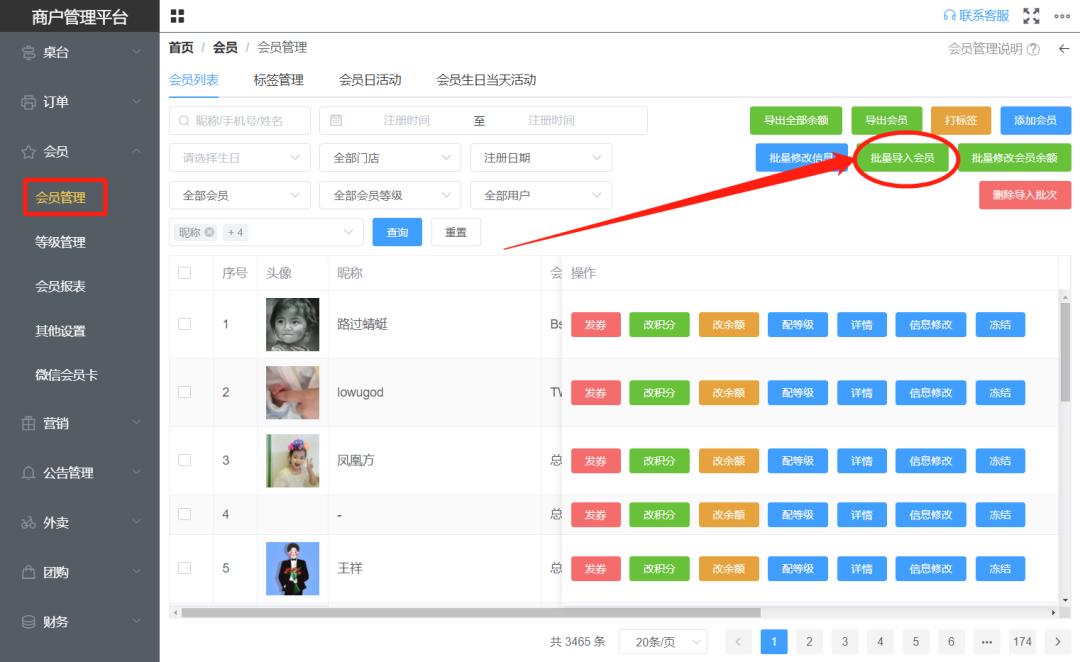Click the 添加会员 button
Image resolution: width=1080 pixels, height=662 pixels.
[x=1035, y=121]
